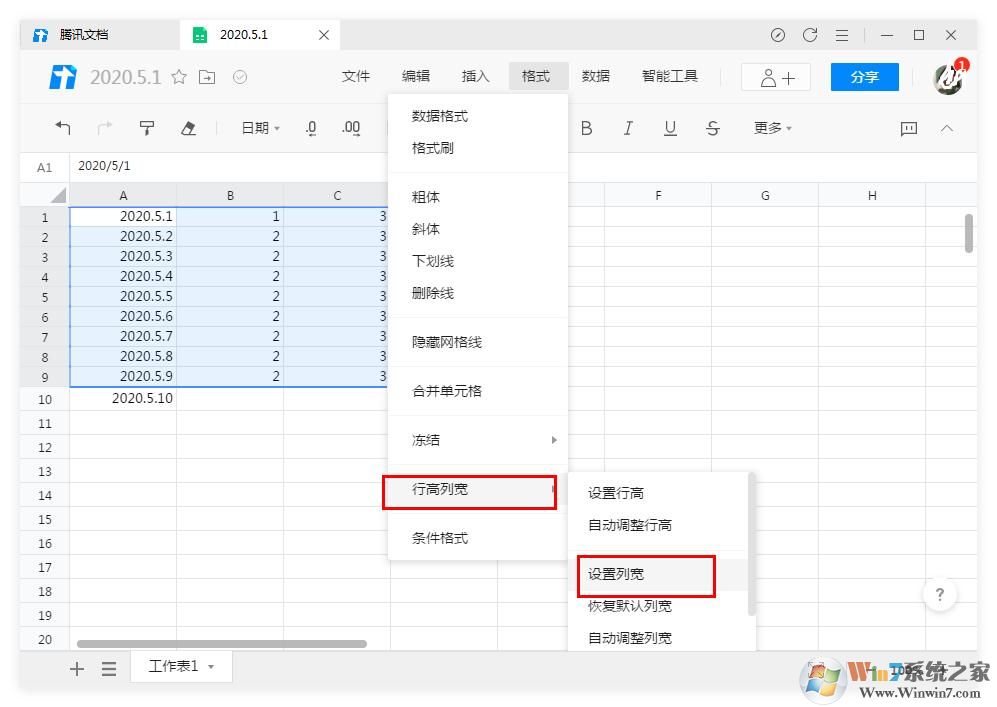The width and height of the screenshot is (997, 707).
Task: Open the 更多 formatting dropdown
Action: click(x=771, y=128)
